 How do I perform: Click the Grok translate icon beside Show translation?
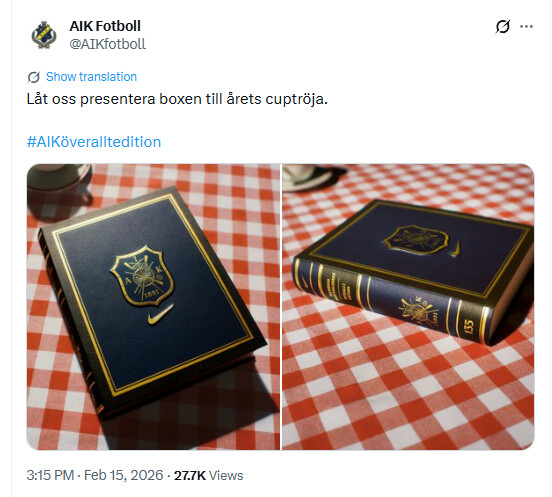coord(33,77)
